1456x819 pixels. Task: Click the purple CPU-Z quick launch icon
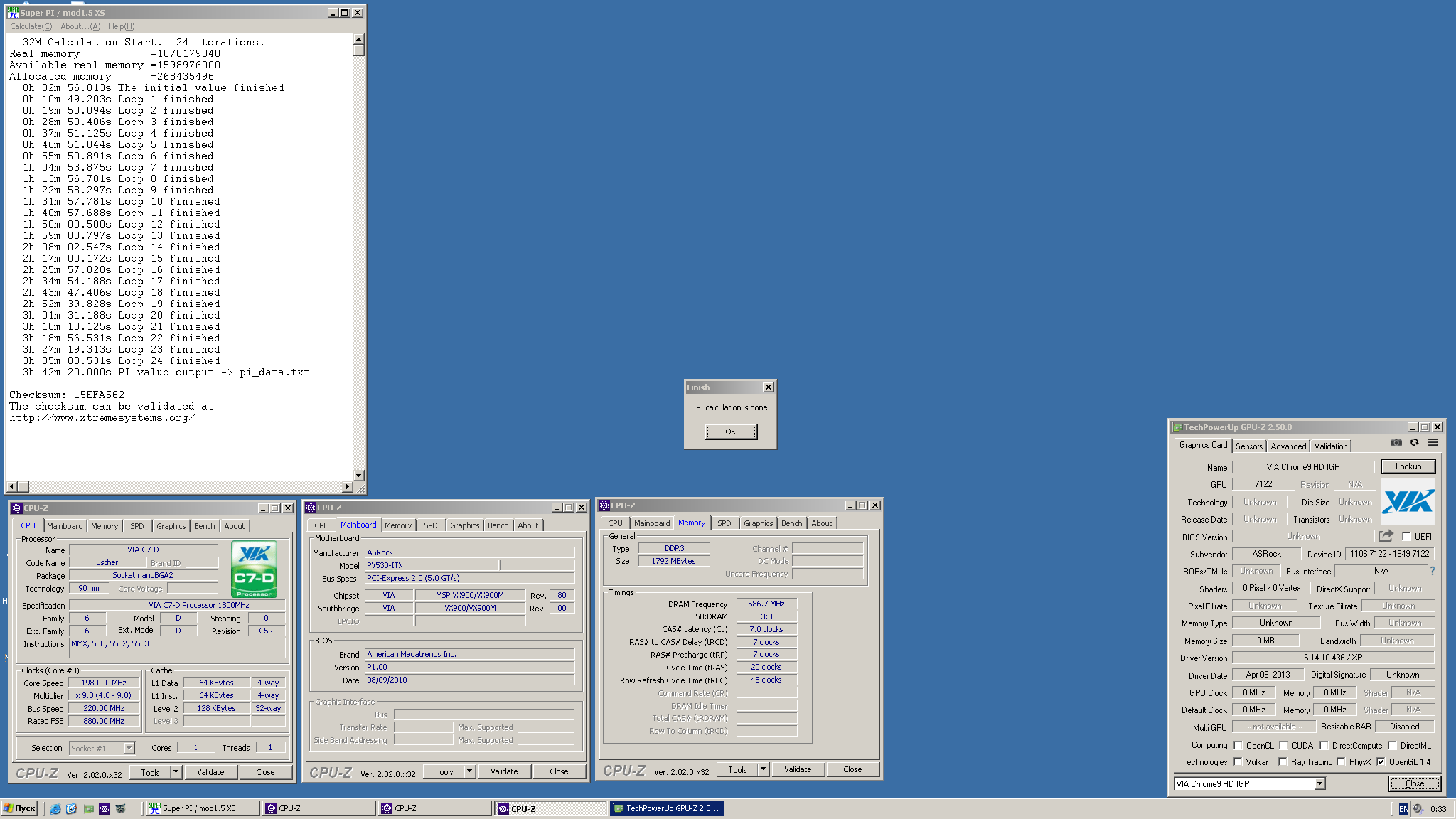tap(105, 809)
